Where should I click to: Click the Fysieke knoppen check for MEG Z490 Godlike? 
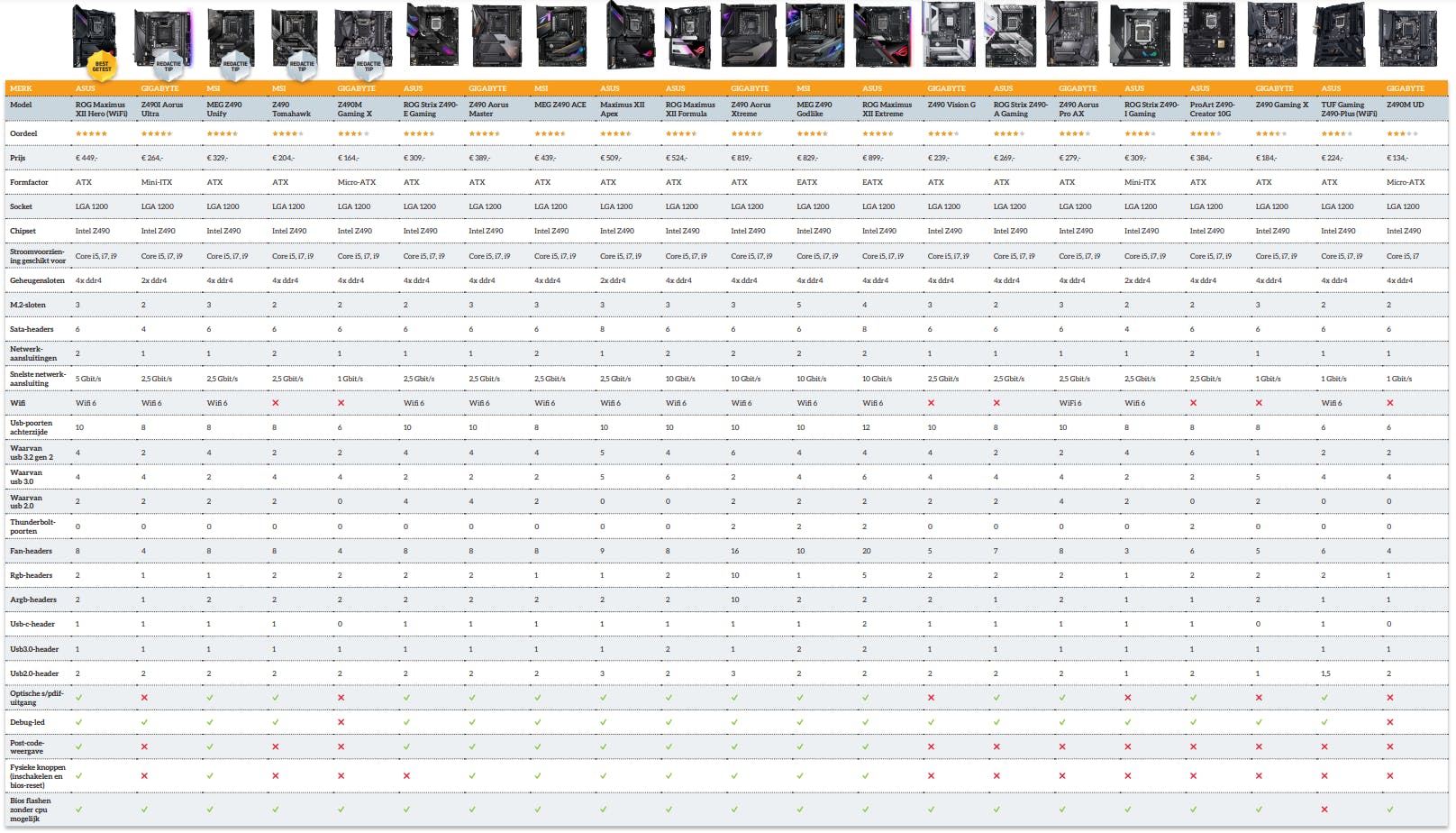[800, 775]
